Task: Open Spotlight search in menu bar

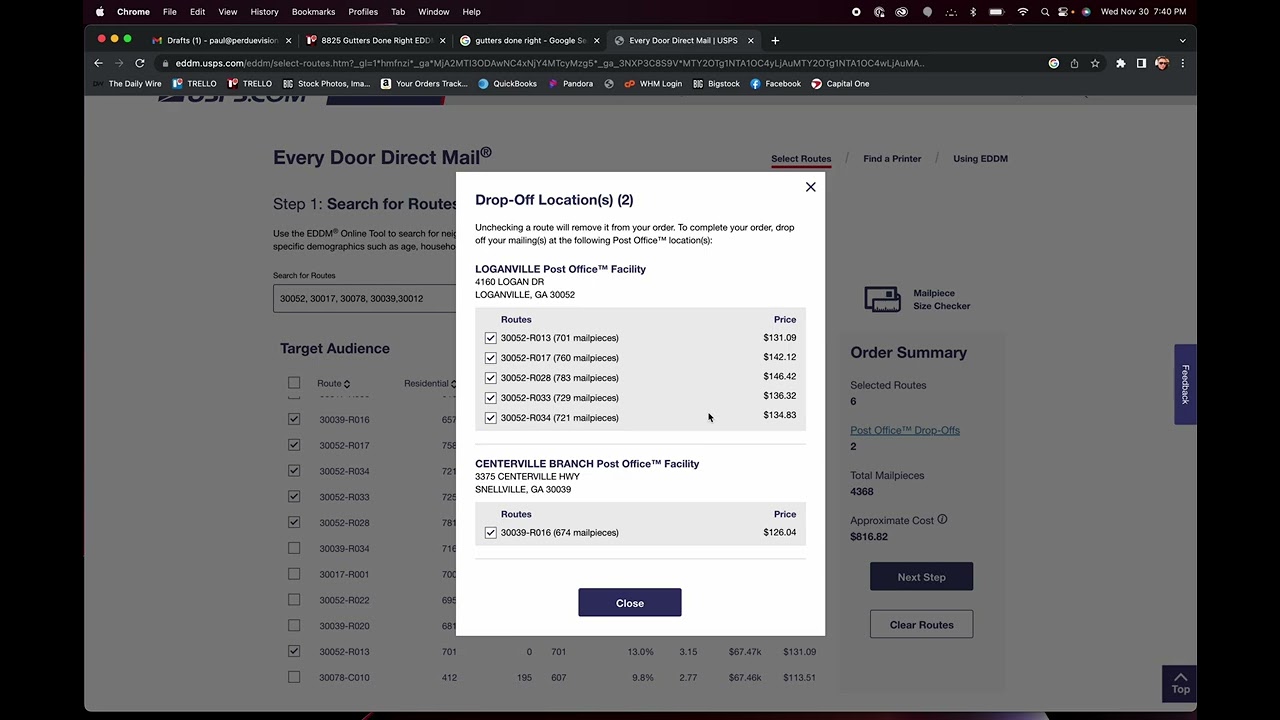Action: pyautogui.click(x=1045, y=12)
